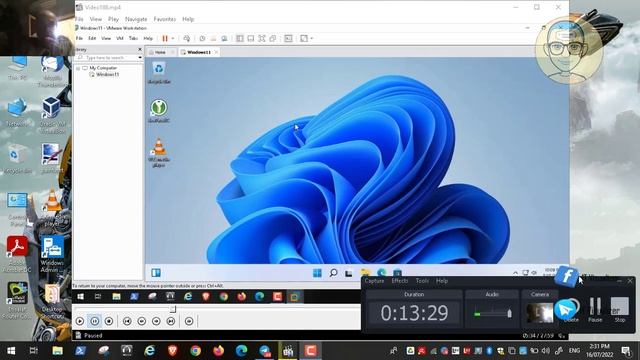Open the recorder Effects menu
This screenshot has width=640, height=360.
(x=400, y=281)
